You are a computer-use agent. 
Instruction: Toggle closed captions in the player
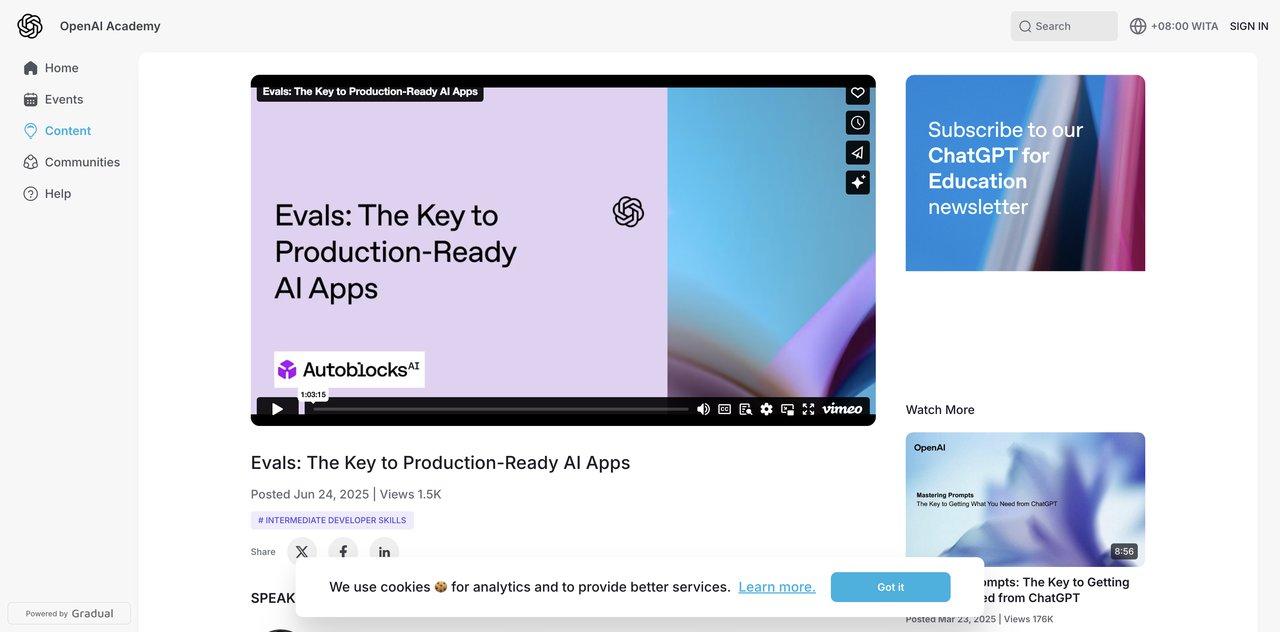pyautogui.click(x=724, y=408)
